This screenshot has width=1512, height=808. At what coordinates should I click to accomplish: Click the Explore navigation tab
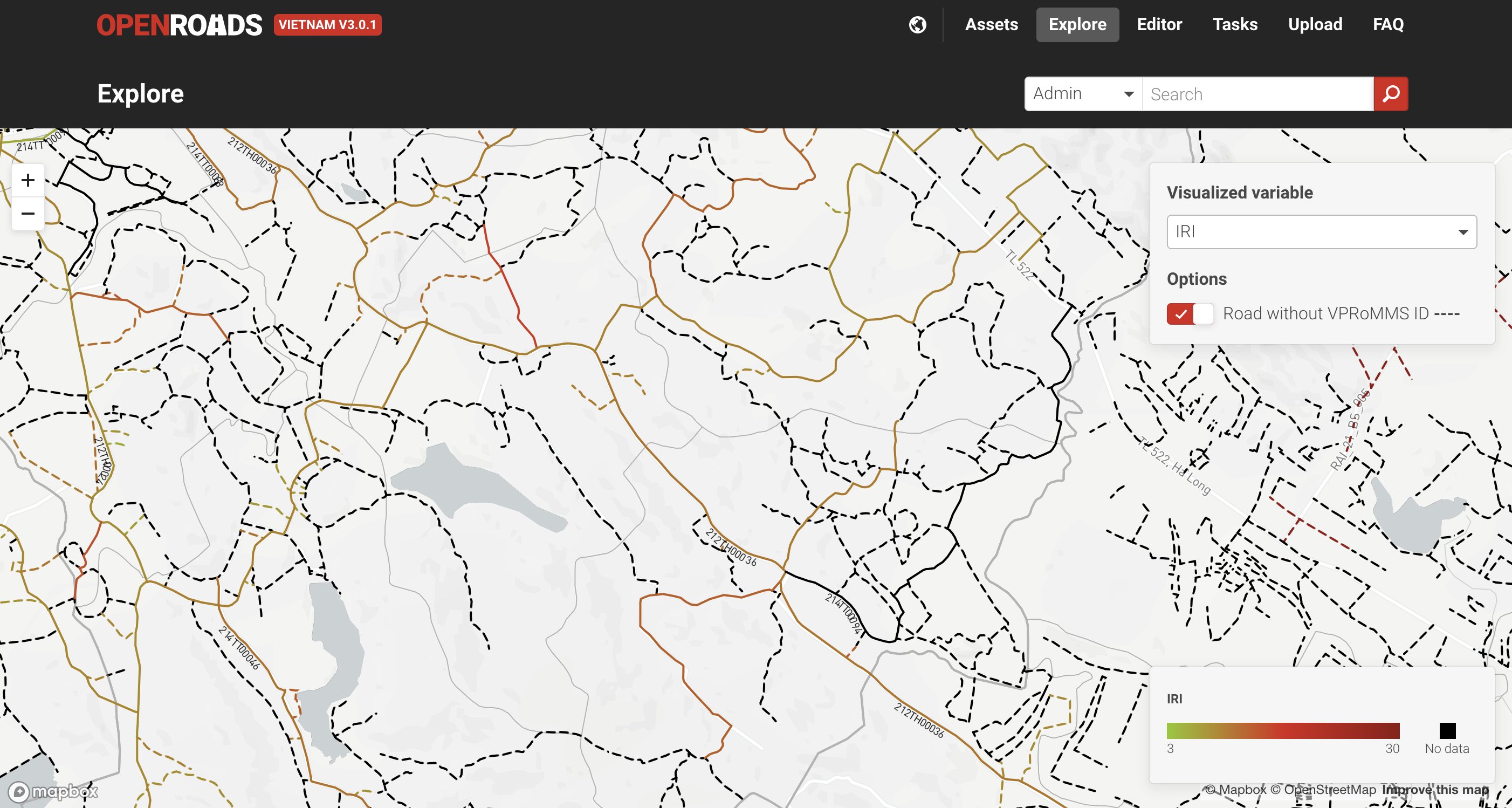tap(1077, 24)
